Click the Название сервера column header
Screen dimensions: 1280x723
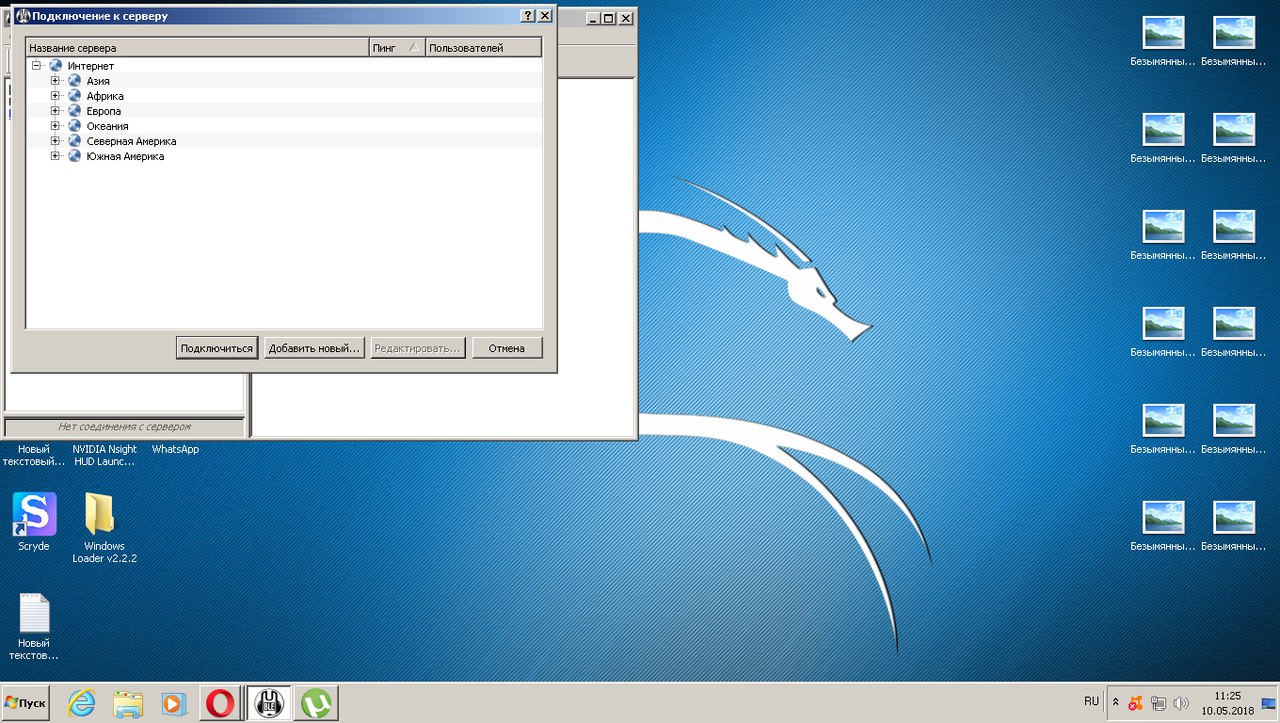point(197,48)
